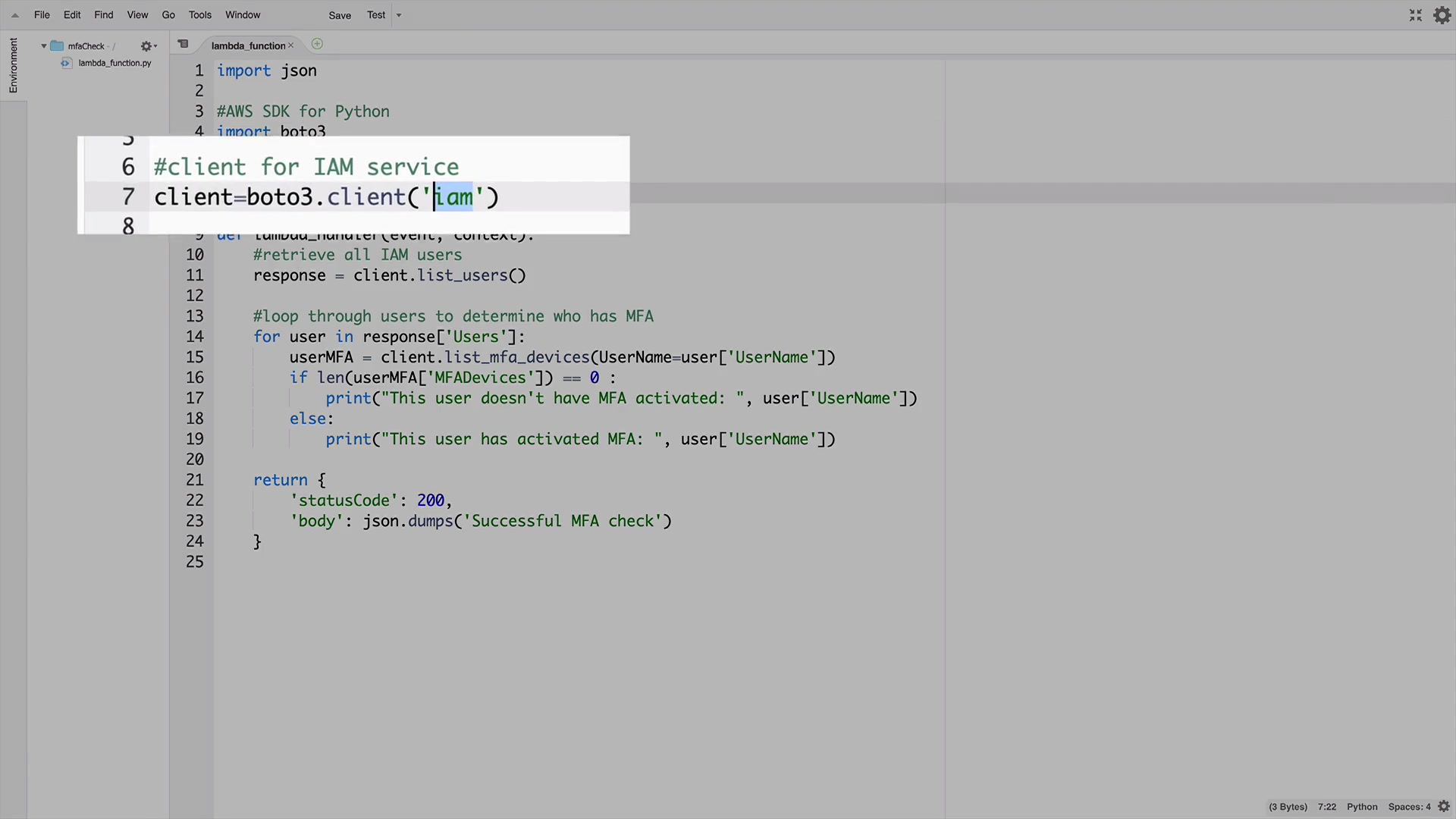Image resolution: width=1456 pixels, height=819 pixels.
Task: Open the Tools menu
Action: click(x=199, y=15)
